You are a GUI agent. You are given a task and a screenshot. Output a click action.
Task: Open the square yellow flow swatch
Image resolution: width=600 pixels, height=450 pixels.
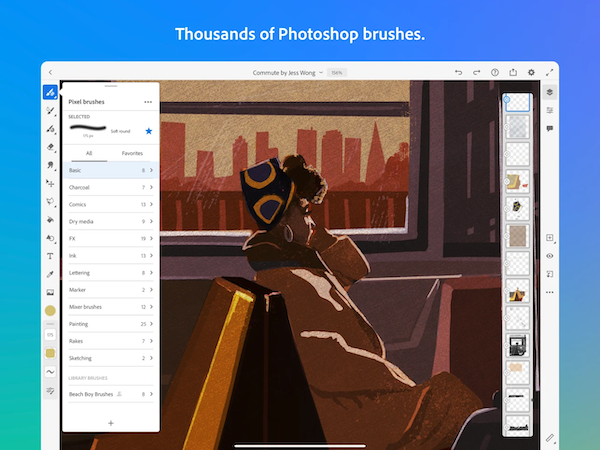click(x=50, y=353)
